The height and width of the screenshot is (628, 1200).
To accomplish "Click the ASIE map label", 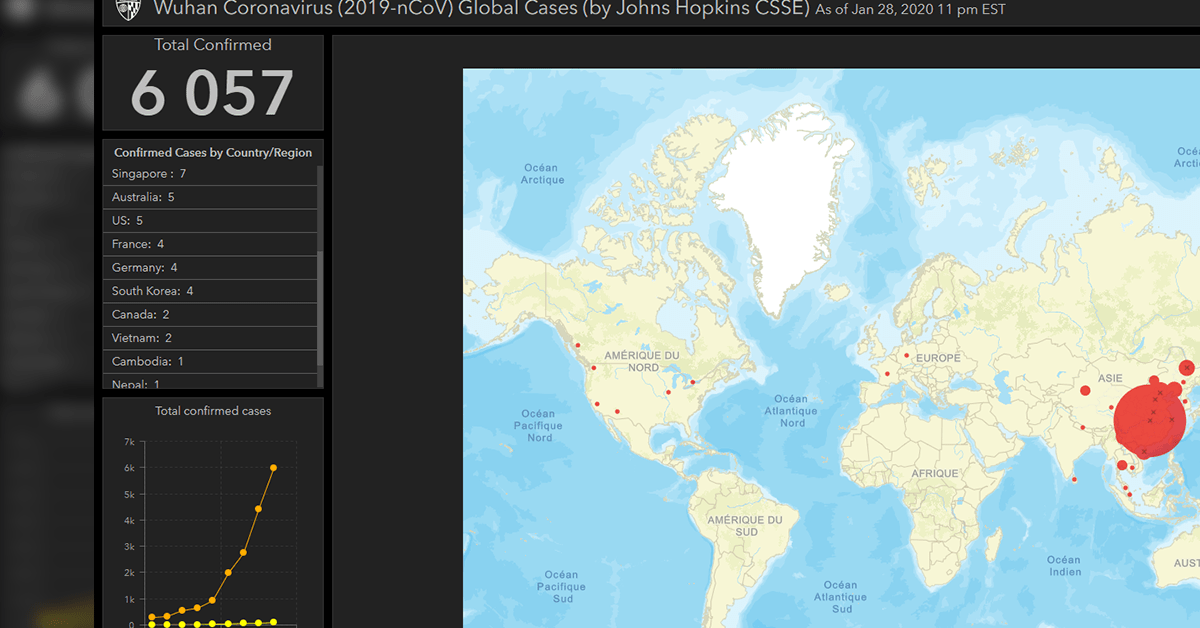I will tap(1110, 379).
